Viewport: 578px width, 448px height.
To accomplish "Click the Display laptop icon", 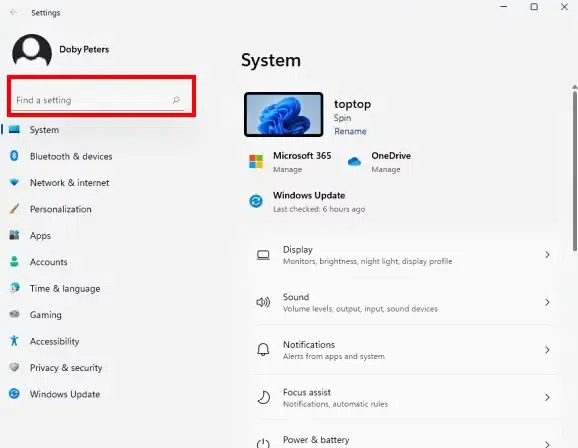I will (263, 255).
